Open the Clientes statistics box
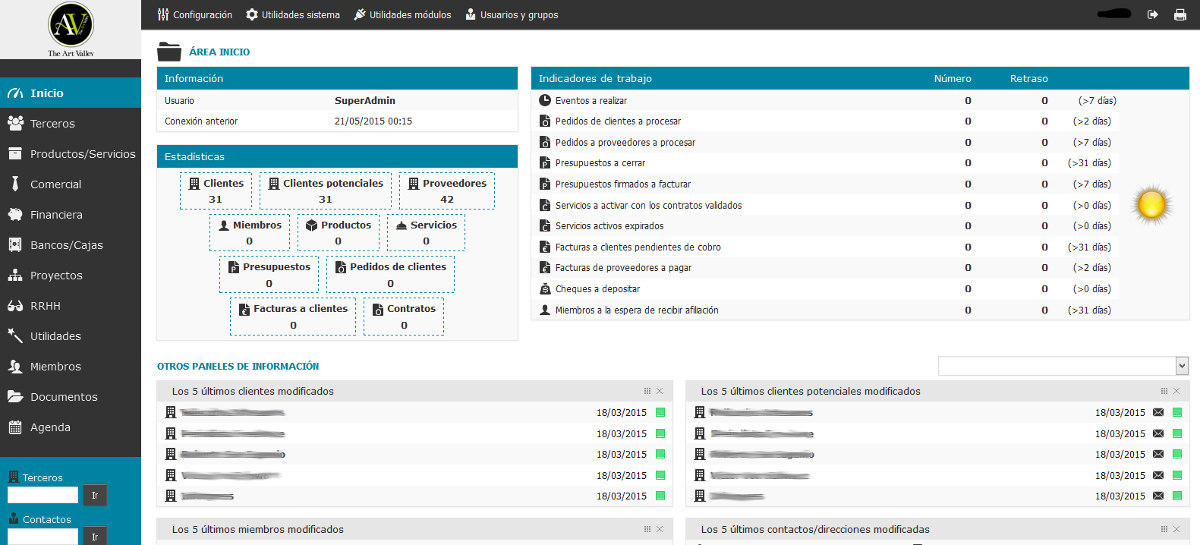The width and height of the screenshot is (1200, 545). click(216, 190)
